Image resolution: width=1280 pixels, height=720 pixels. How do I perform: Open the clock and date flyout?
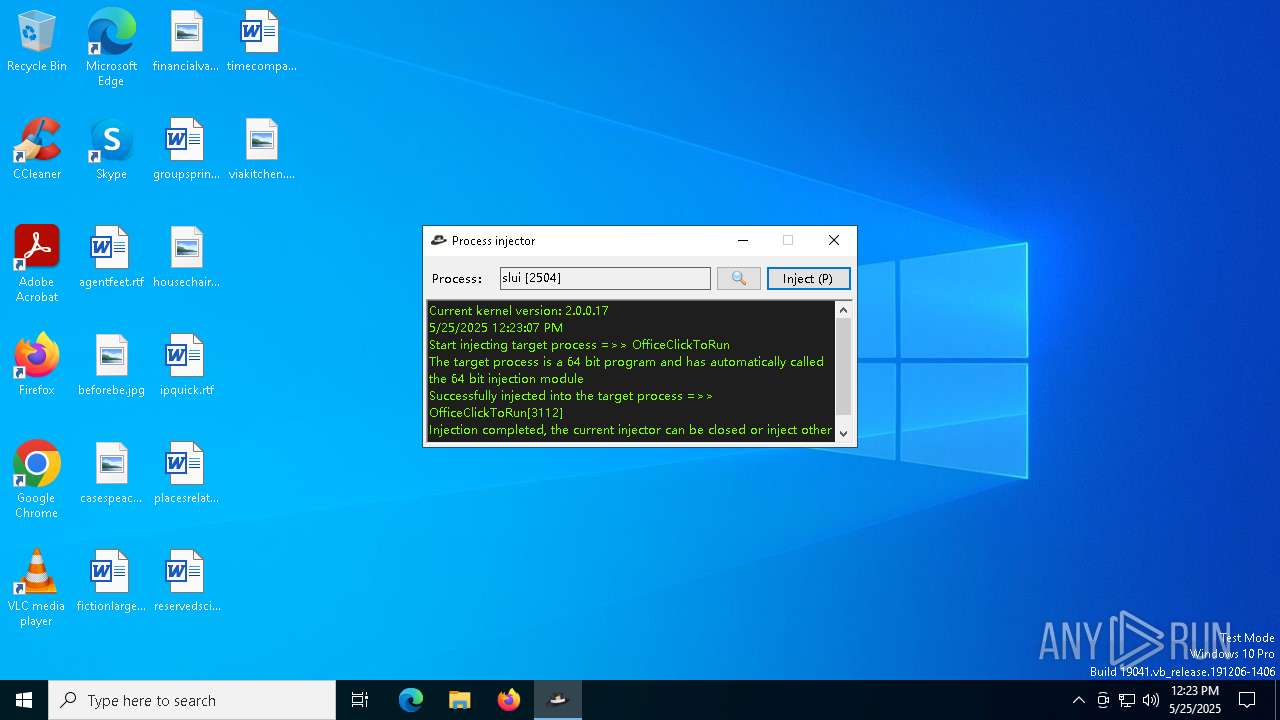pyautogui.click(x=1195, y=700)
